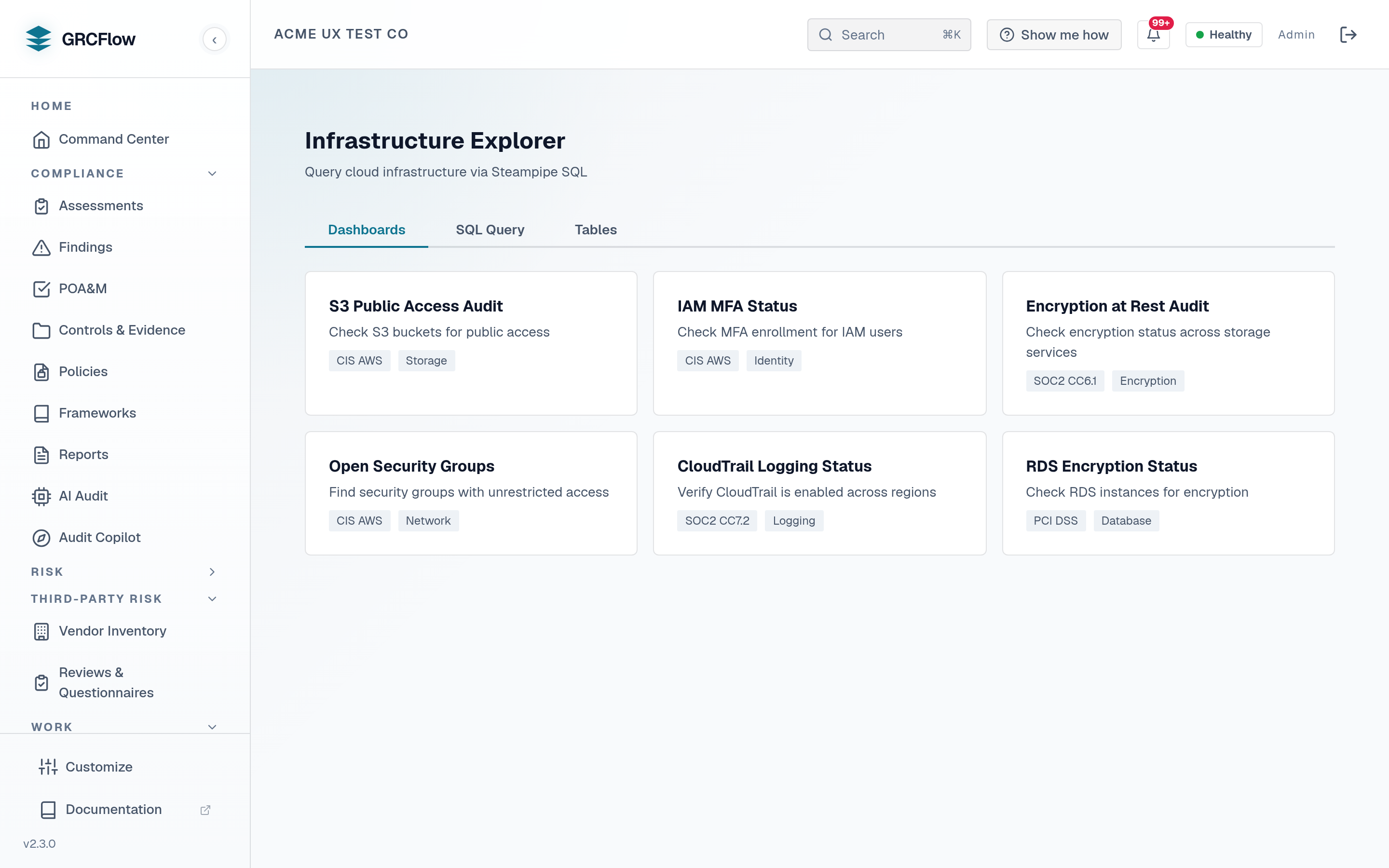Click the GRCFlow logo icon
Screen dimensions: 1389x868
[39, 39]
